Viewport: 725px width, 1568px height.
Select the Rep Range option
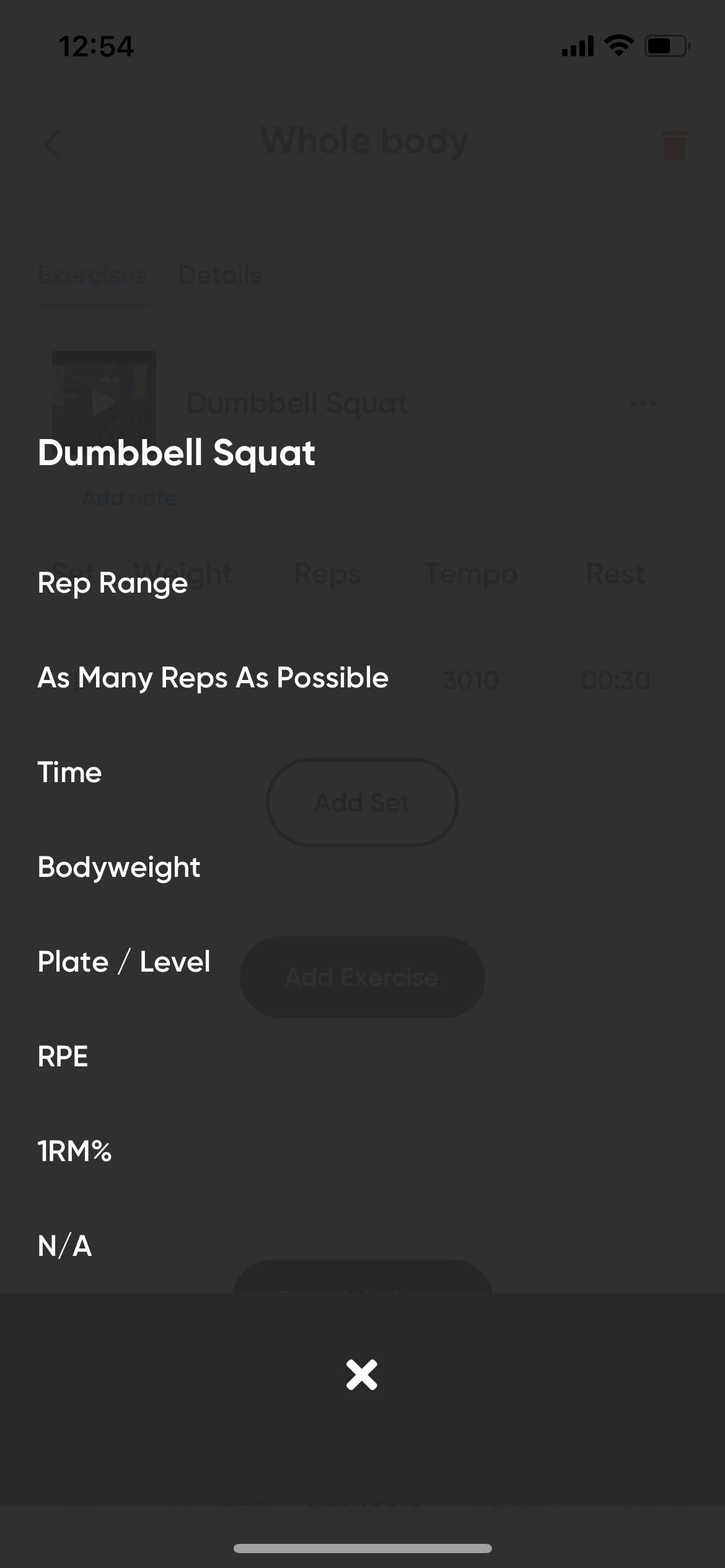pos(113,583)
